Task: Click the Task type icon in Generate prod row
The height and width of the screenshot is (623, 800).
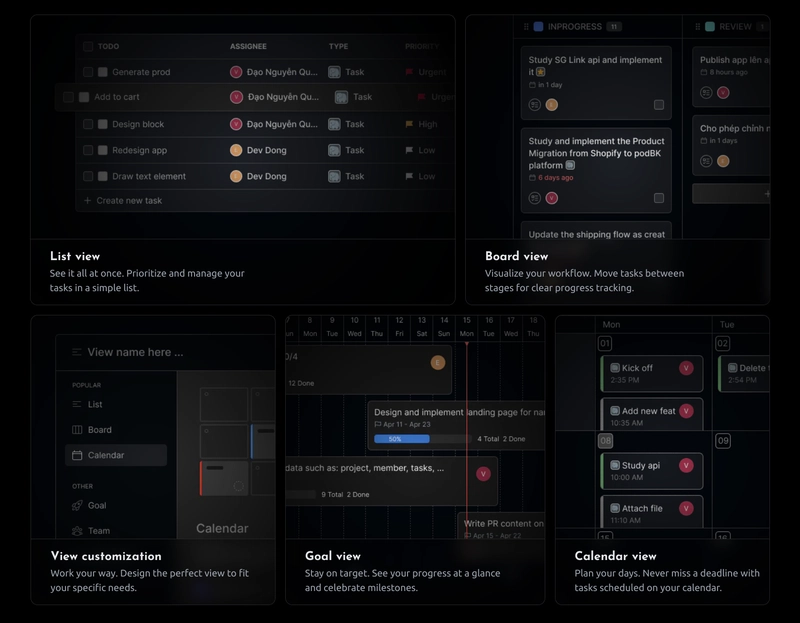Action: [334, 72]
